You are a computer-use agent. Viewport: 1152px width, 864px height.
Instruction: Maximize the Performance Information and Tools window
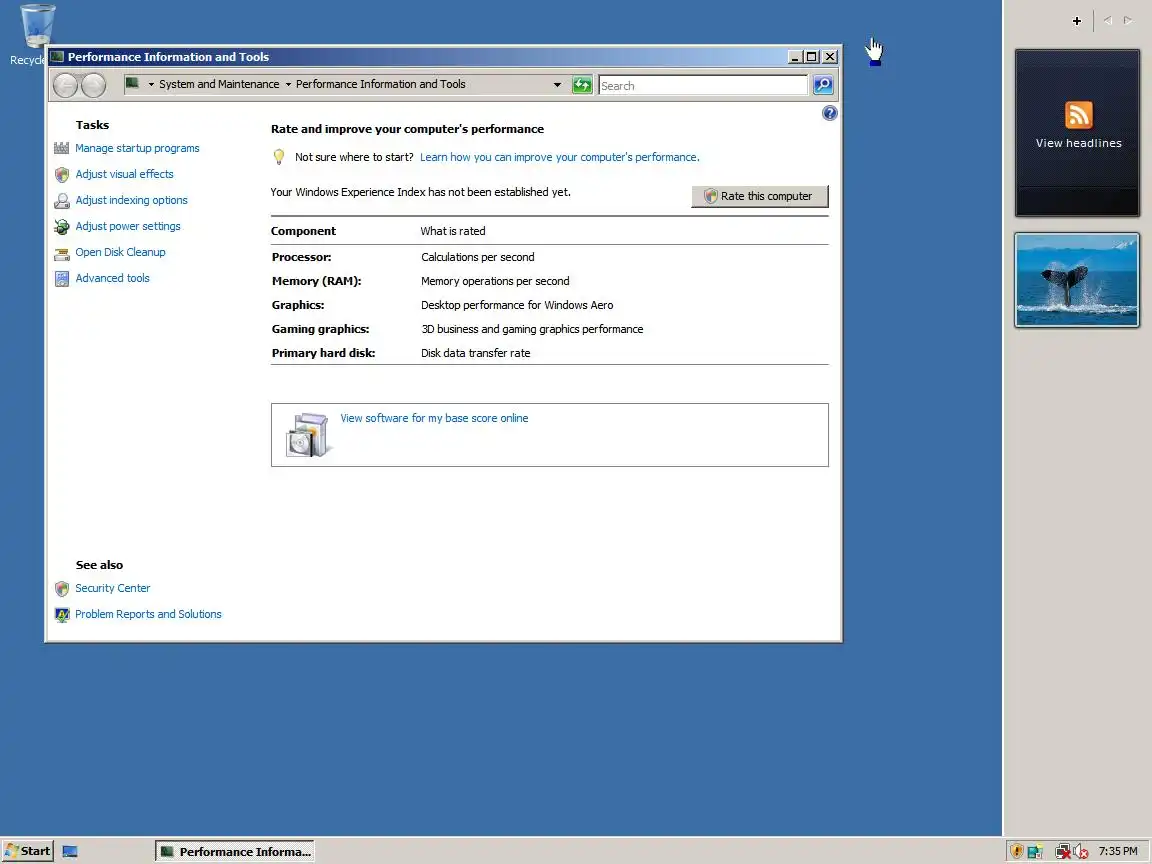812,57
